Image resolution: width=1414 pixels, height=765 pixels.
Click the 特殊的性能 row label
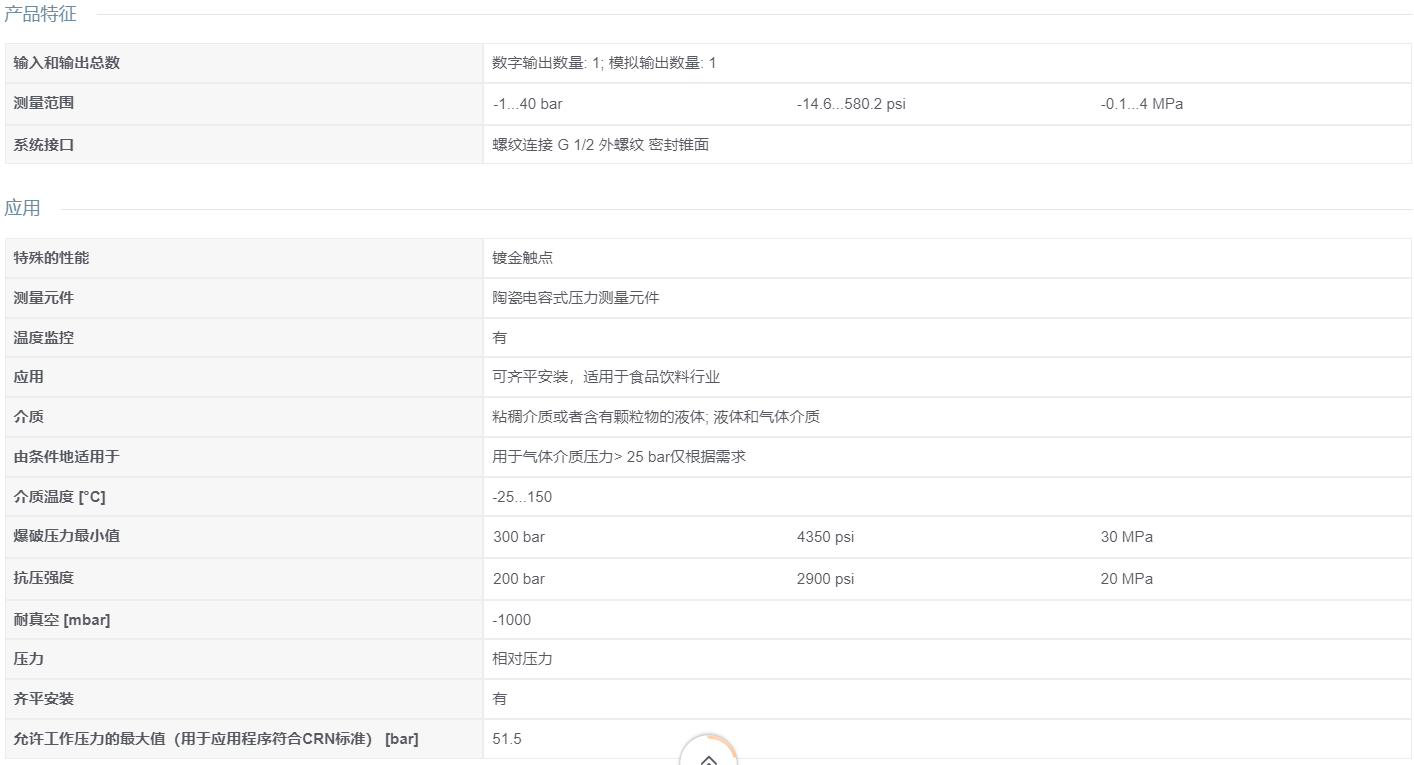52,258
